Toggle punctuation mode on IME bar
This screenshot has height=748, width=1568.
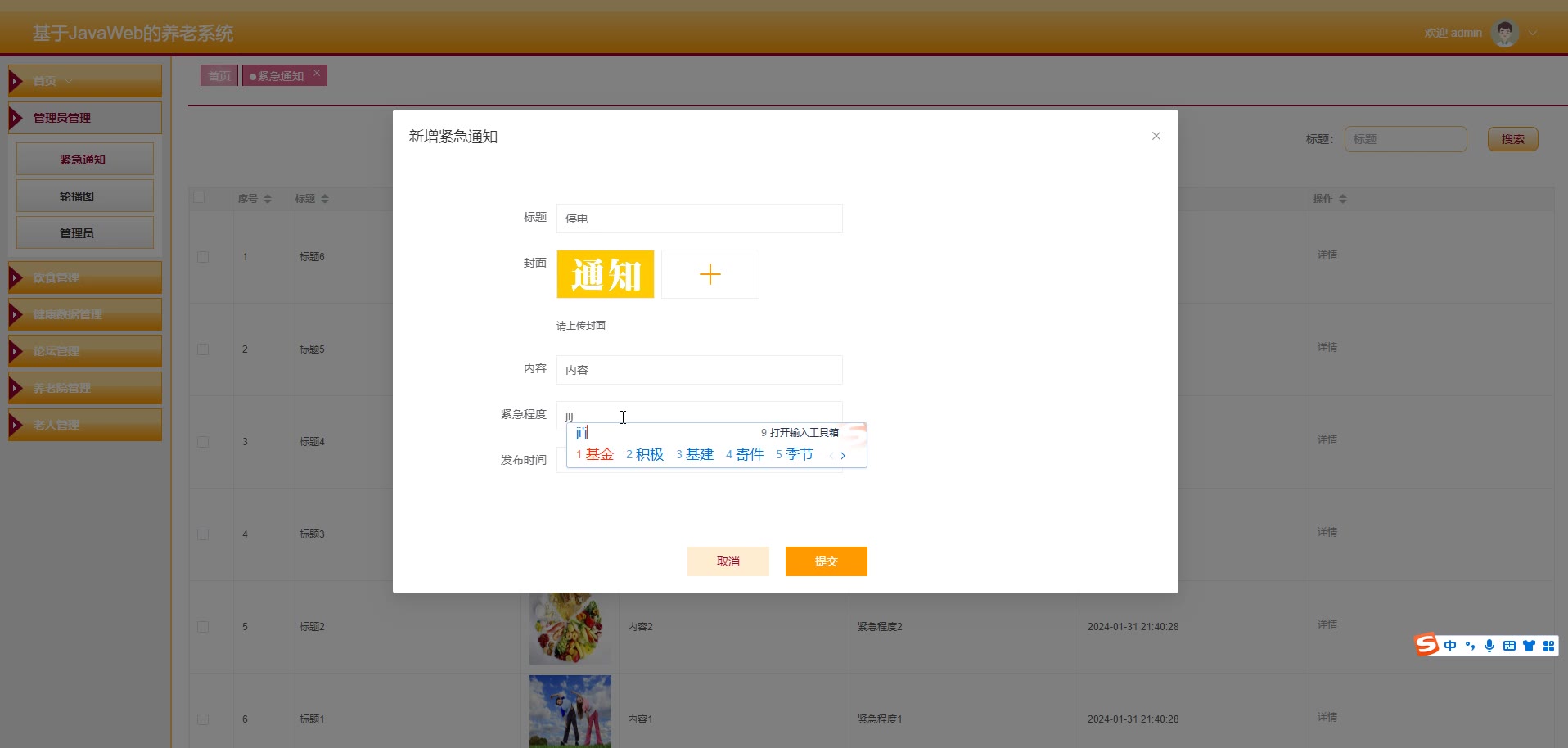pyautogui.click(x=1470, y=646)
